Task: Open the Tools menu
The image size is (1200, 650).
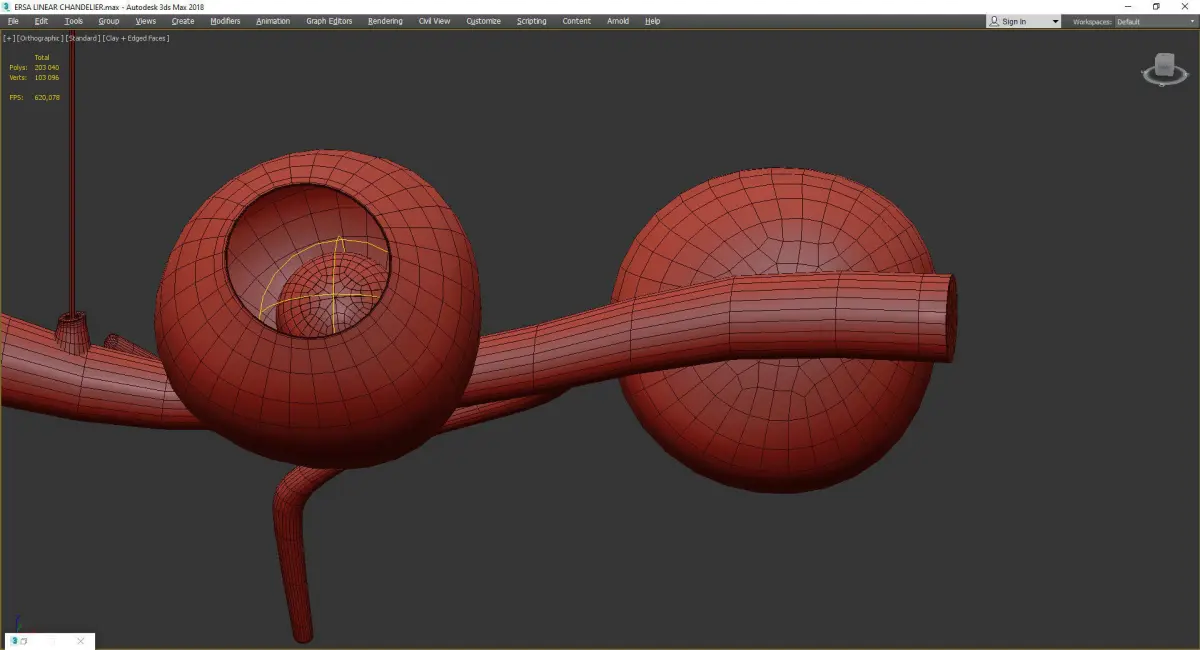Action: (x=74, y=21)
